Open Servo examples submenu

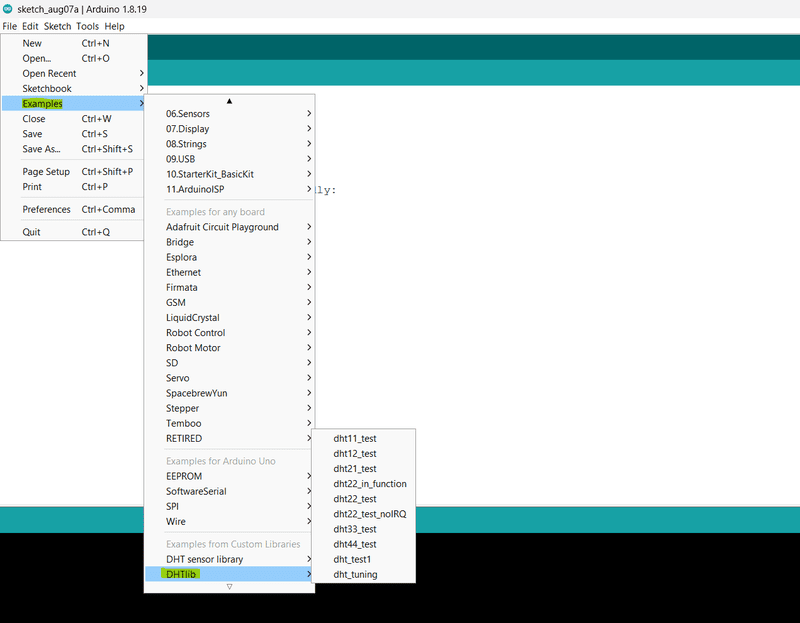click(229, 378)
